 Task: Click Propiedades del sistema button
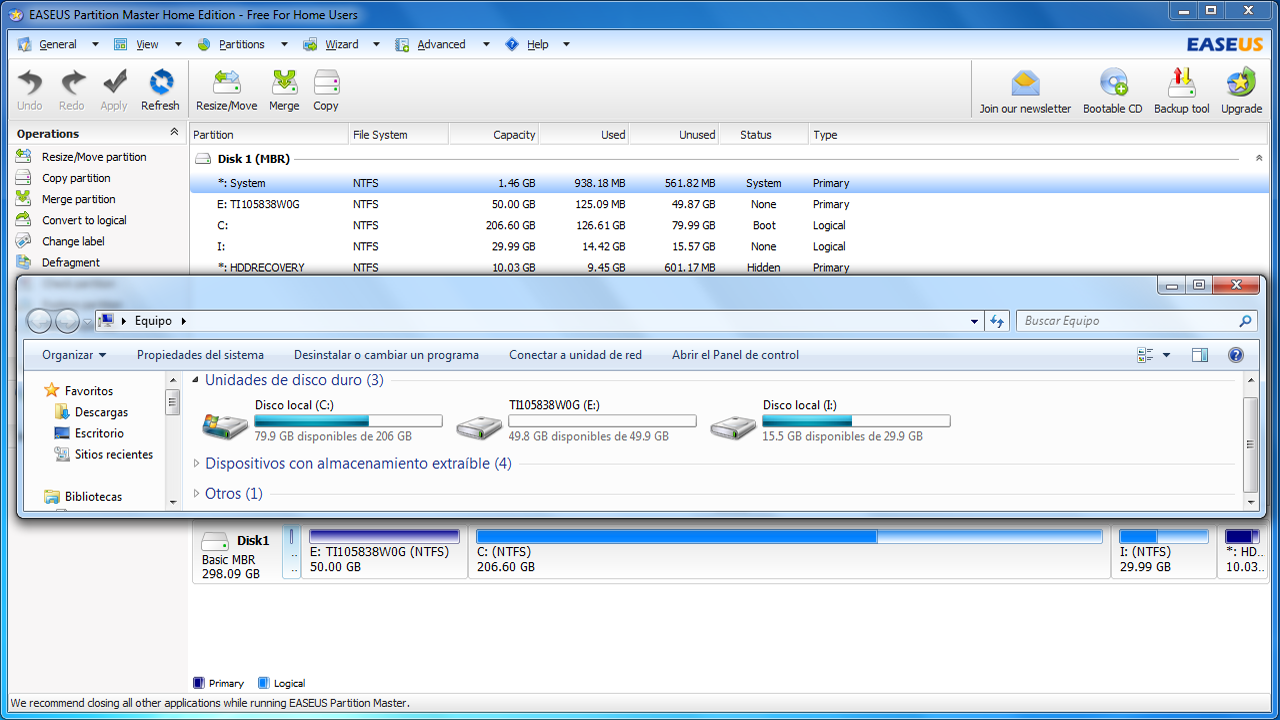click(201, 355)
